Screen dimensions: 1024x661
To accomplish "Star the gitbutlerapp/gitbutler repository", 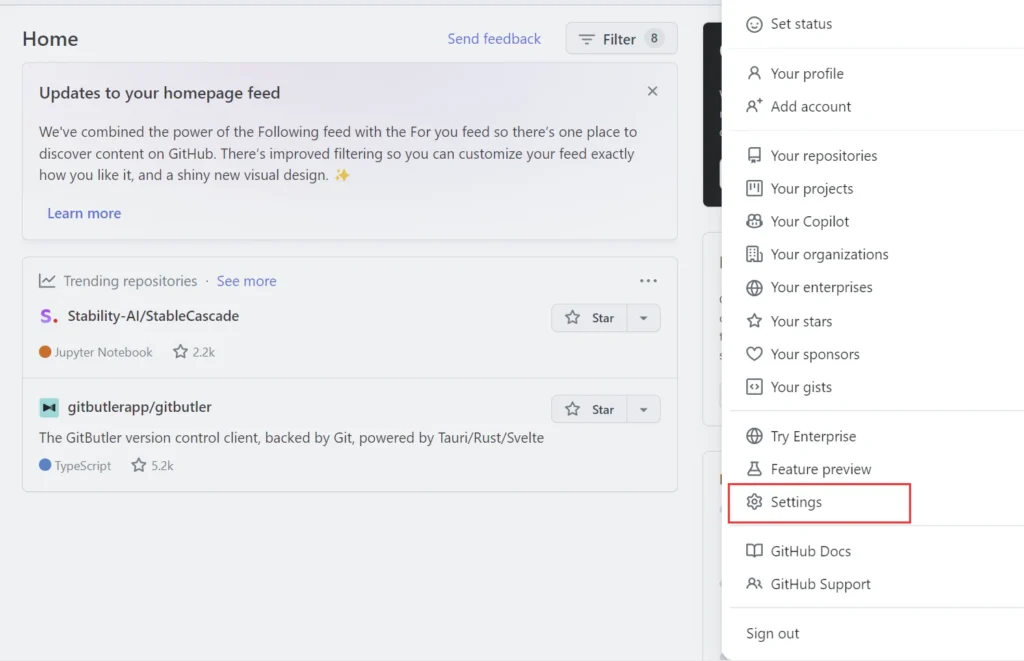I will coord(590,409).
